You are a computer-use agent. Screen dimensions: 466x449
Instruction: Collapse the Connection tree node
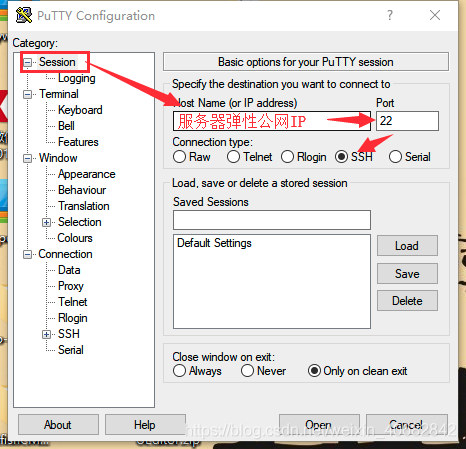[28, 254]
